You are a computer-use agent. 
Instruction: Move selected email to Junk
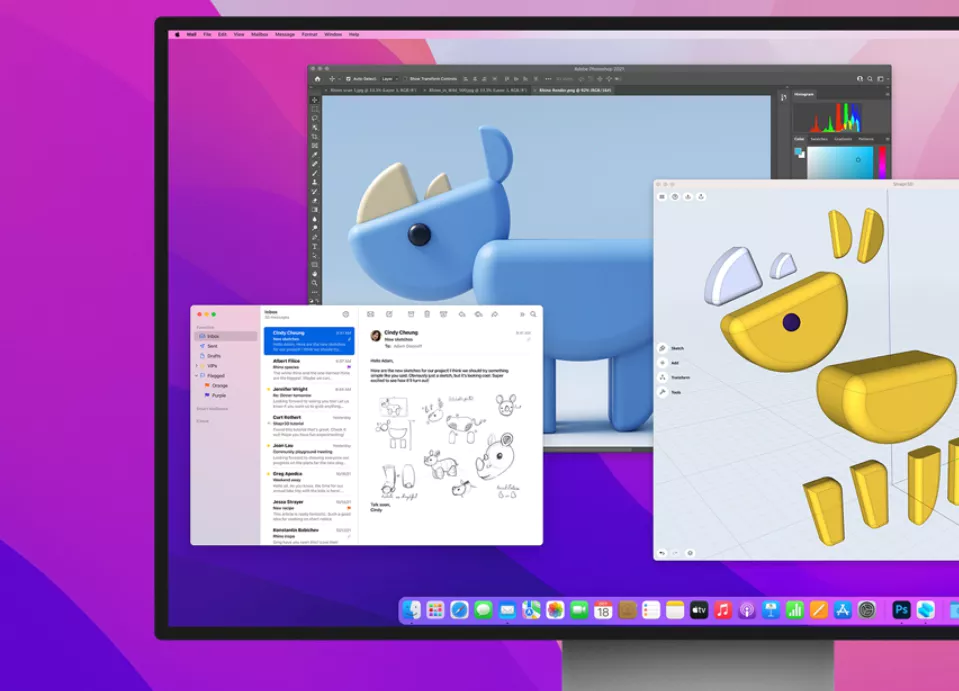[444, 314]
